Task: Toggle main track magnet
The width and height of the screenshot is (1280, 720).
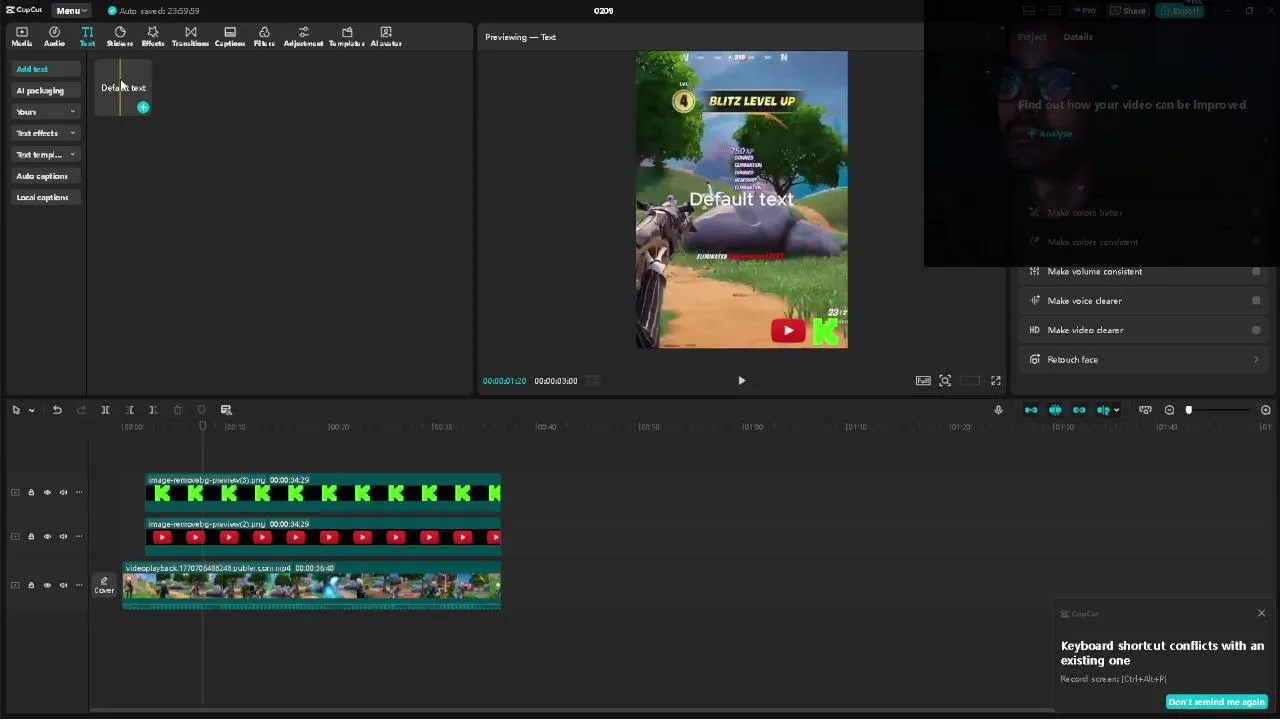Action: coord(1031,410)
